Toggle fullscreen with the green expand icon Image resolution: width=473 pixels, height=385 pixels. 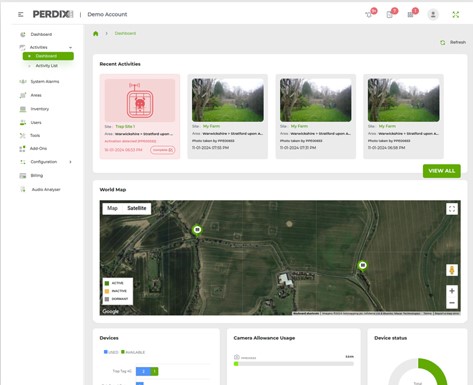pyautogui.click(x=456, y=15)
